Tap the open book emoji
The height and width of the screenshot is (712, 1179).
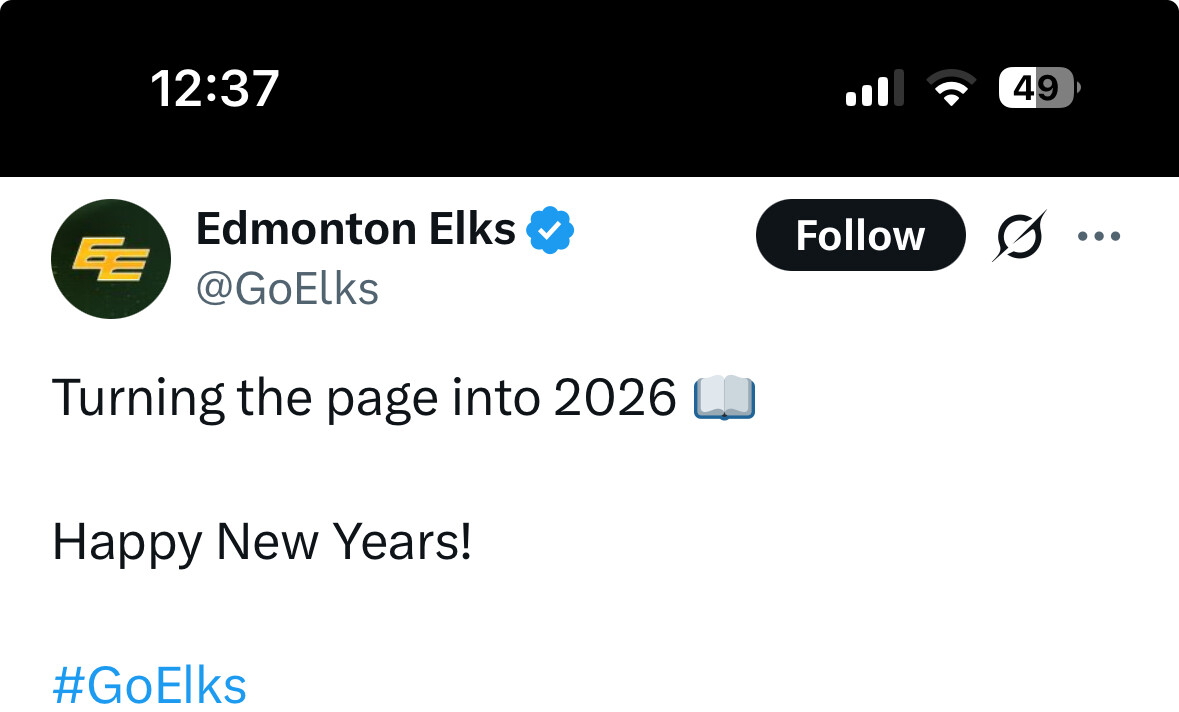(x=725, y=398)
